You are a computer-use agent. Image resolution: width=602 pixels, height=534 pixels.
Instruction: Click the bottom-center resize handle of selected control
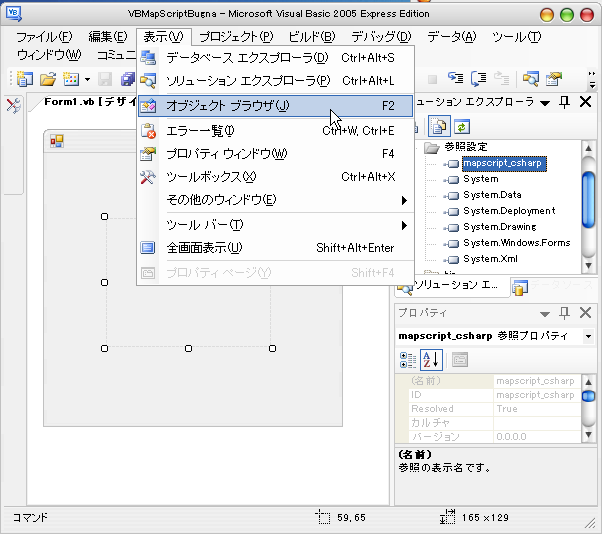[188, 349]
